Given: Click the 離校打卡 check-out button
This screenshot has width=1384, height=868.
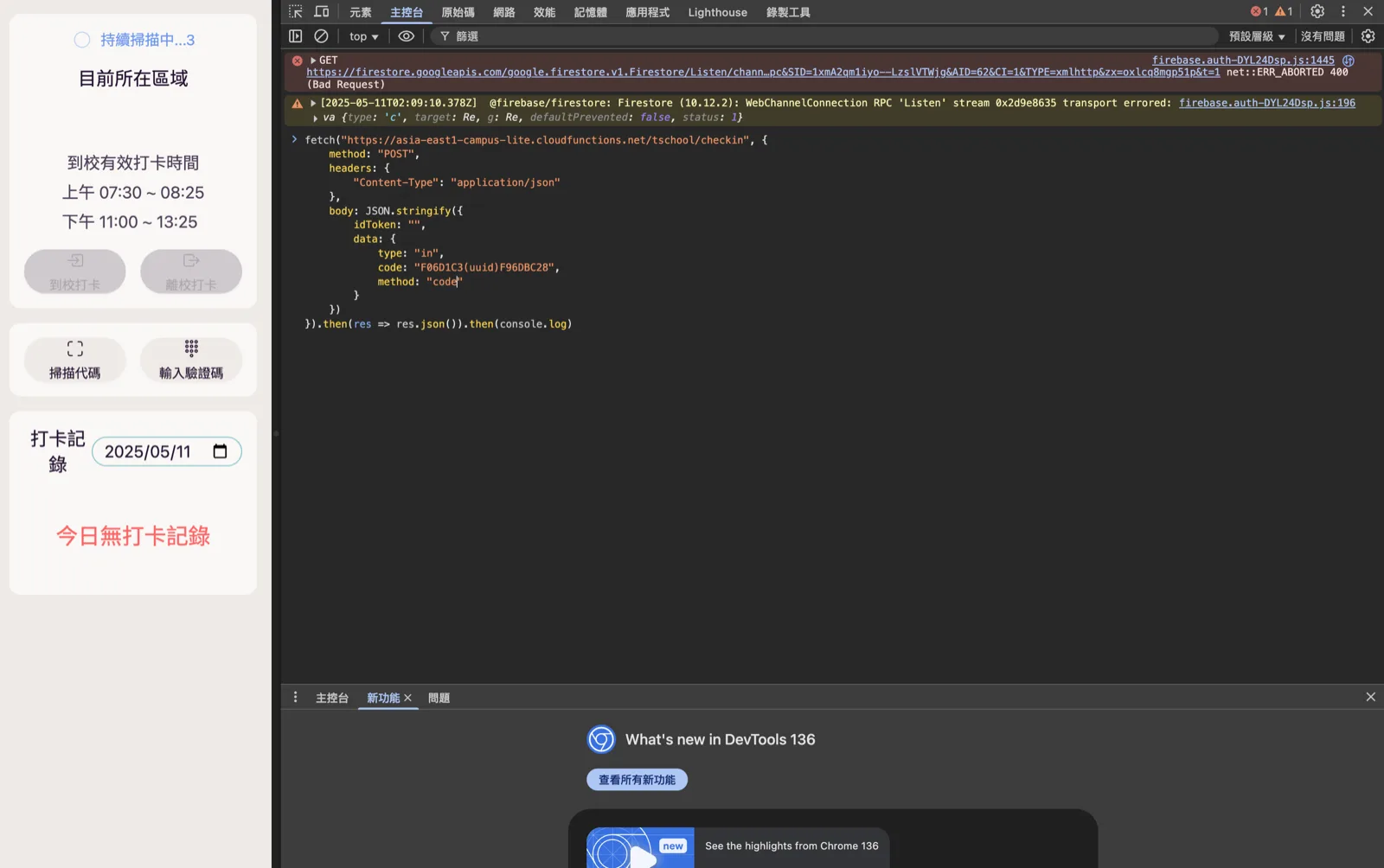Looking at the screenshot, I should [x=191, y=271].
